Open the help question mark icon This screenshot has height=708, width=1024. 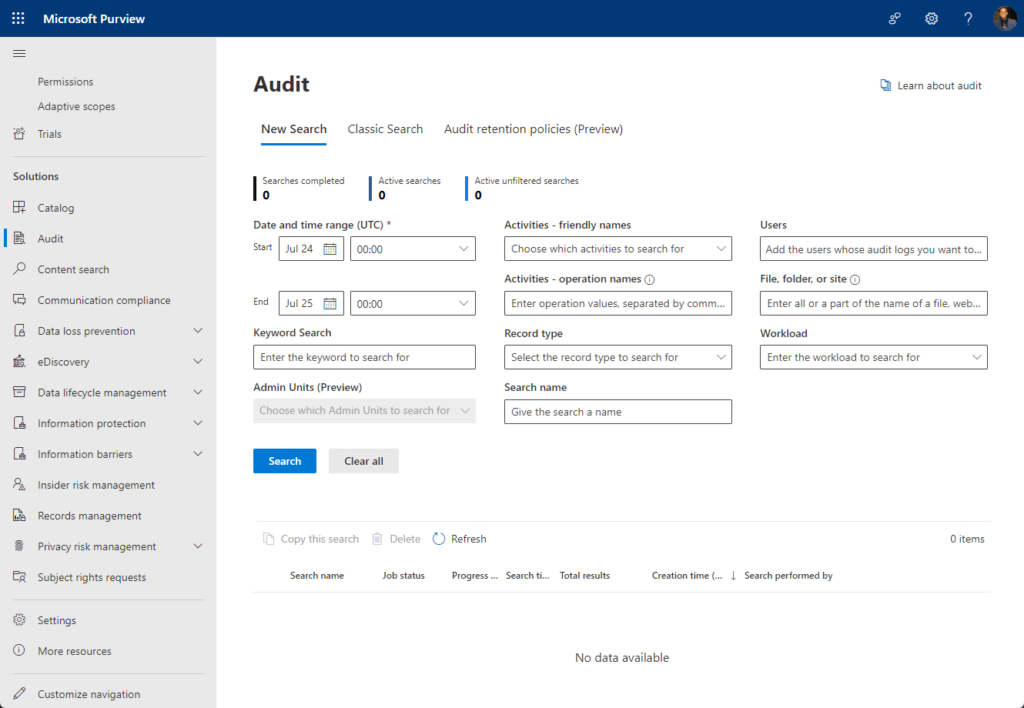pyautogui.click(x=968, y=18)
